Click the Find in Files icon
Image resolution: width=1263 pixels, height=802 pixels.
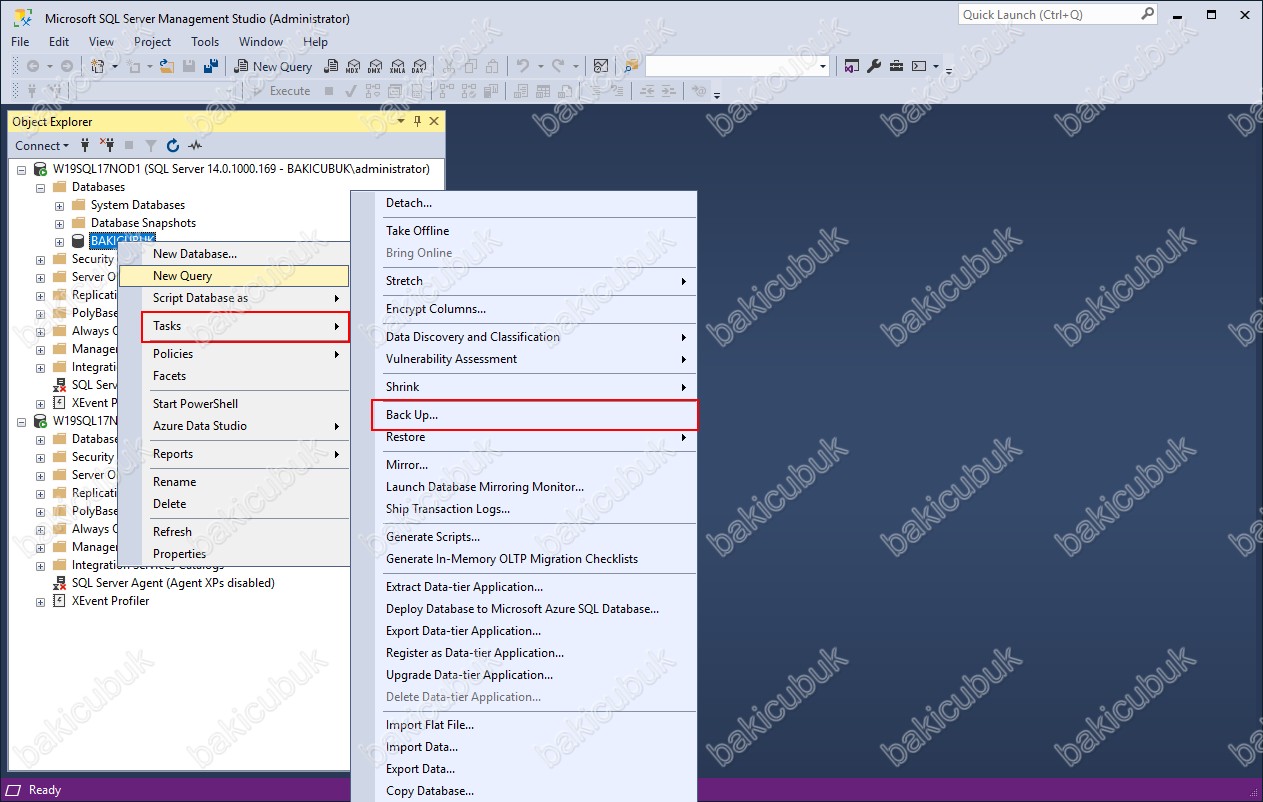[x=631, y=66]
